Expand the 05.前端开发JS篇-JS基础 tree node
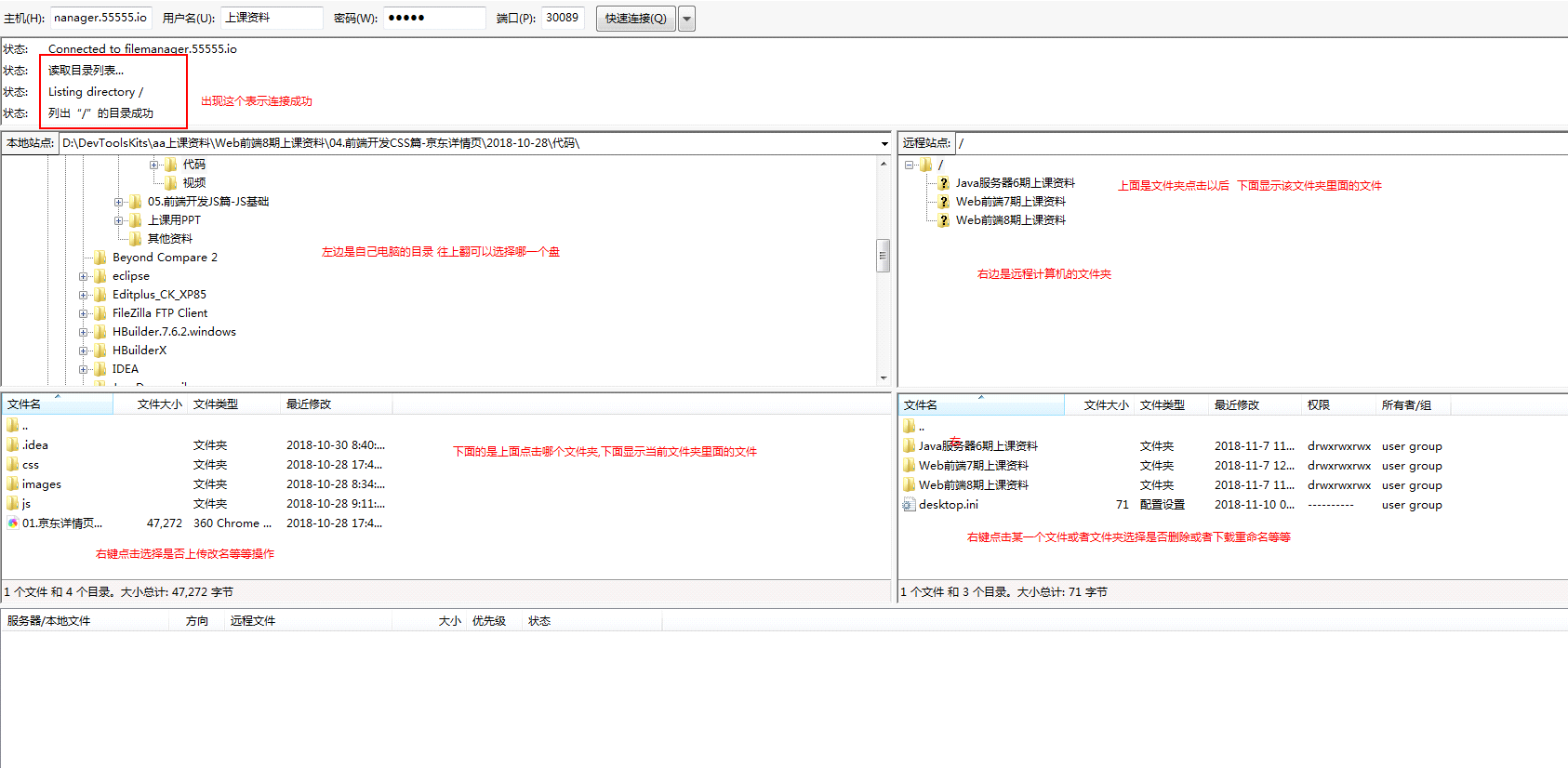Screen dimensions: 1568x768 [119, 202]
